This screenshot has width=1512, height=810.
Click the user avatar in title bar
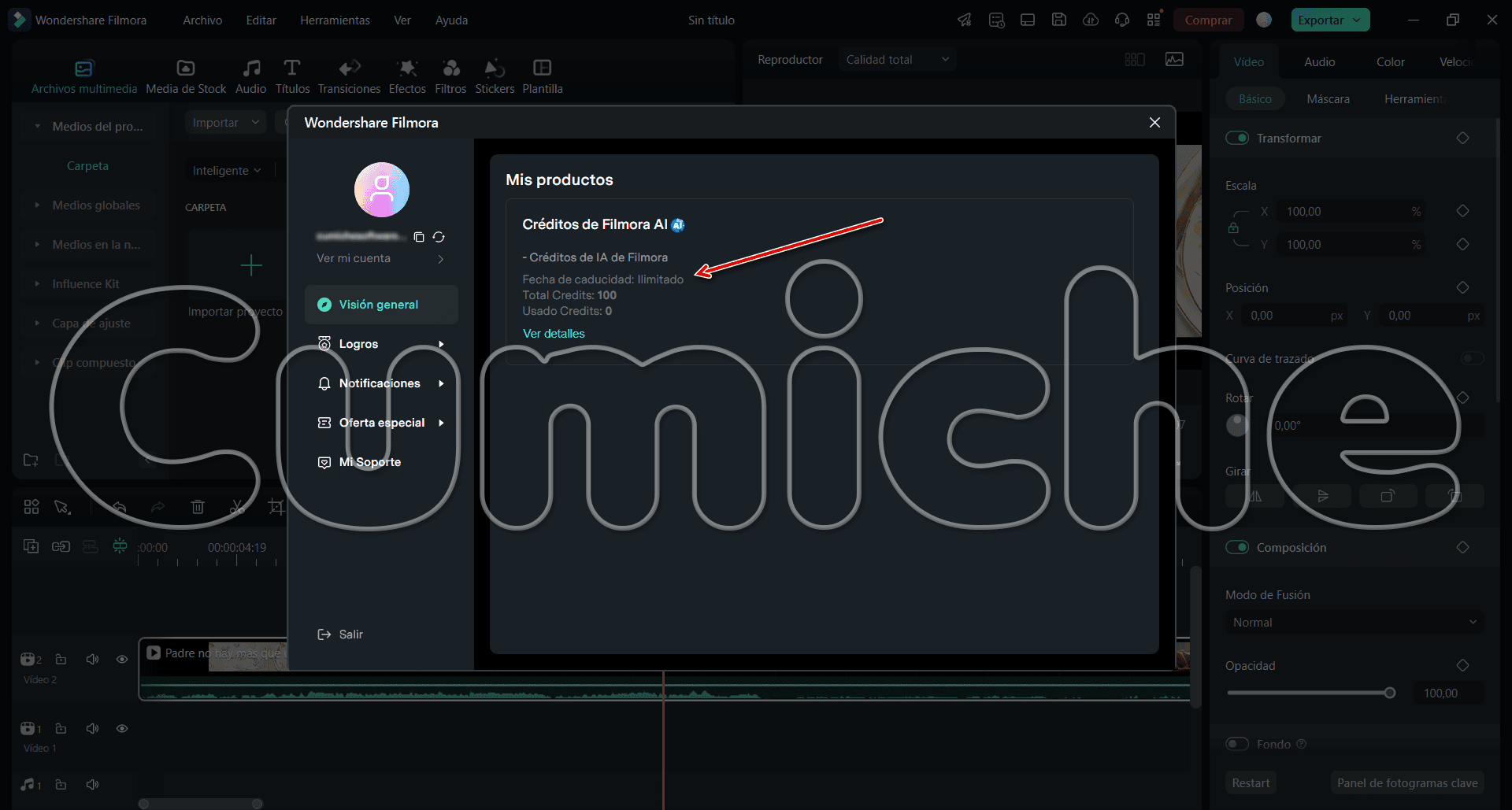click(1264, 20)
